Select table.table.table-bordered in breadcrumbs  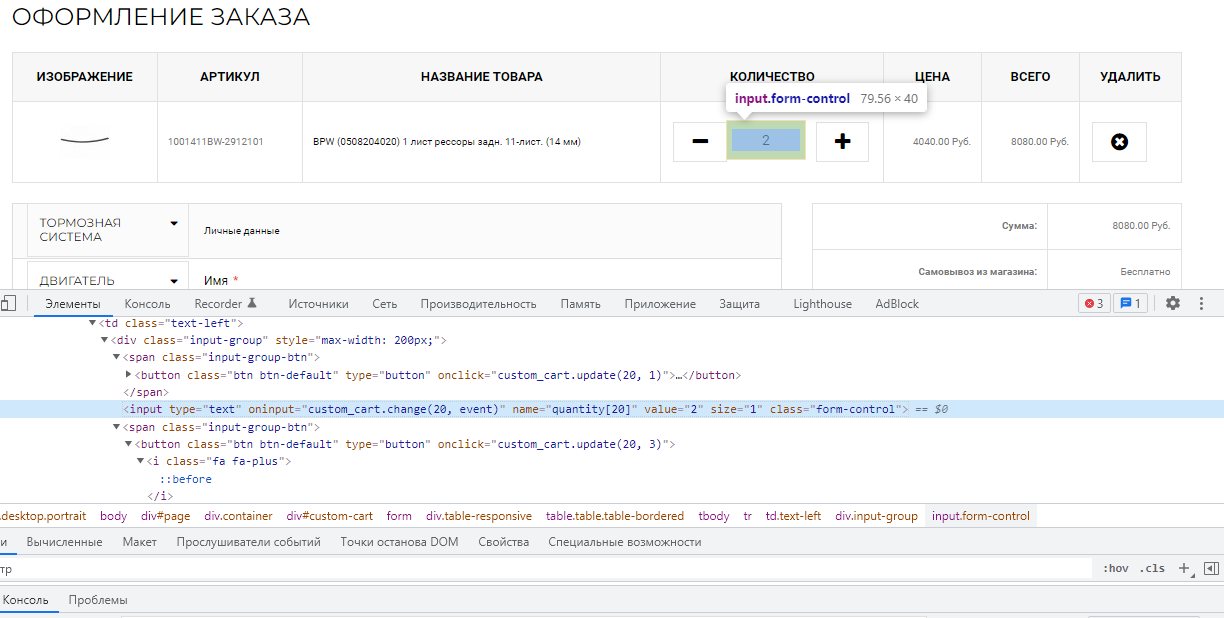(x=614, y=516)
